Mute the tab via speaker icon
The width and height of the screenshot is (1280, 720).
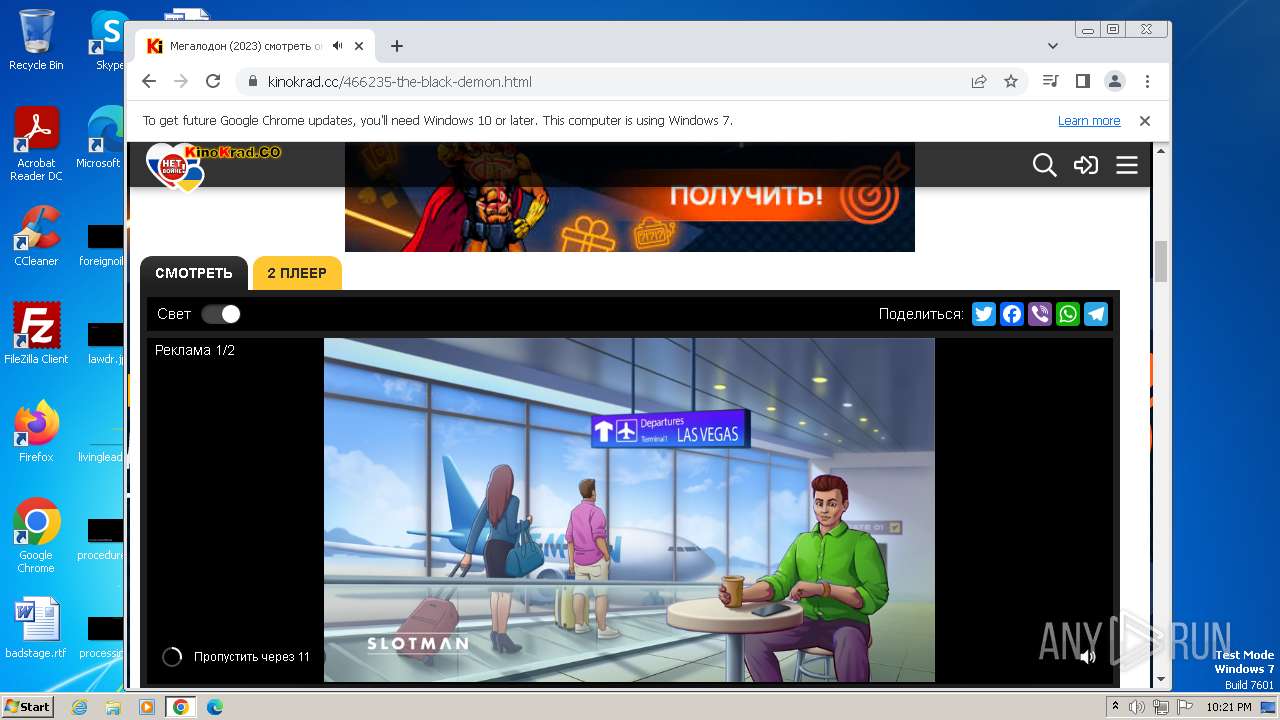click(x=338, y=46)
